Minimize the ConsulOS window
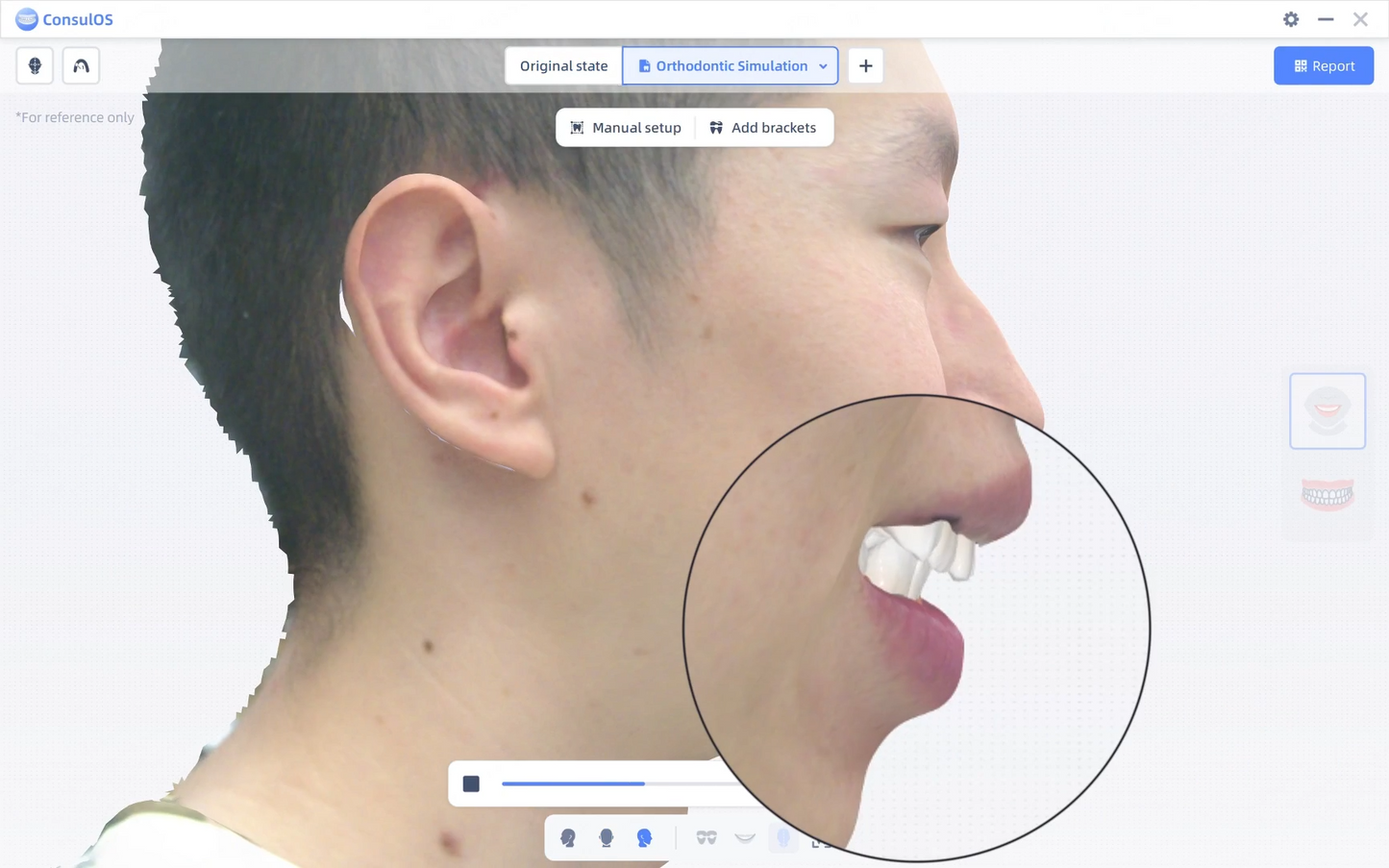 [1326, 19]
